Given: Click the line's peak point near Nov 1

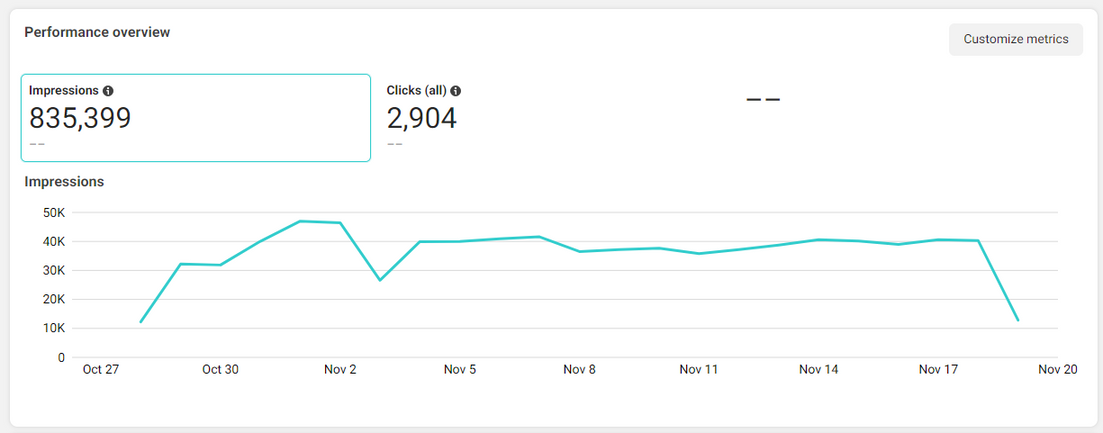Looking at the screenshot, I should pos(300,221).
